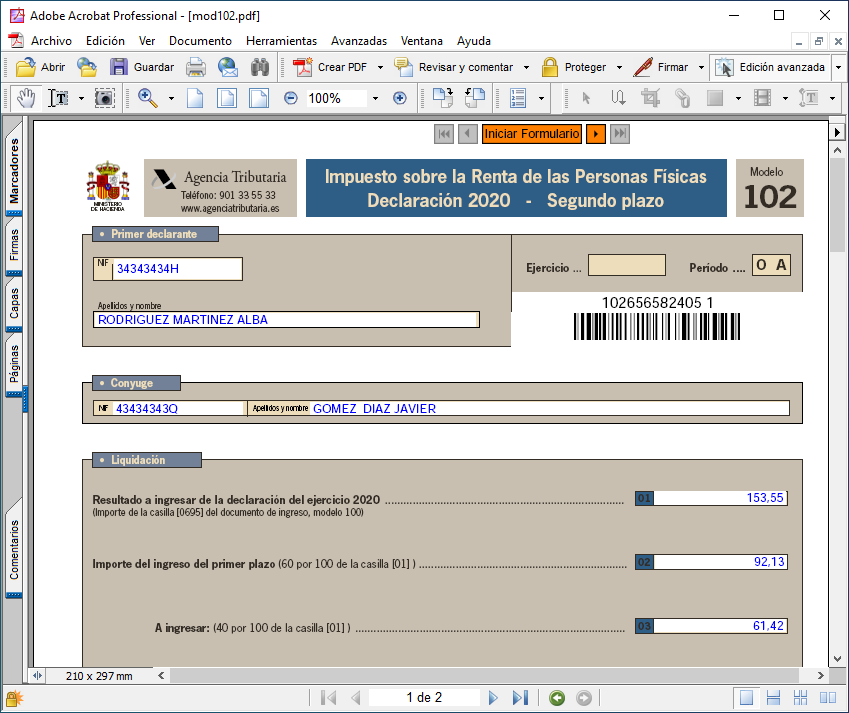Expand the Proteger dropdown arrow
Viewport: 849px width, 713px height.
tap(619, 68)
